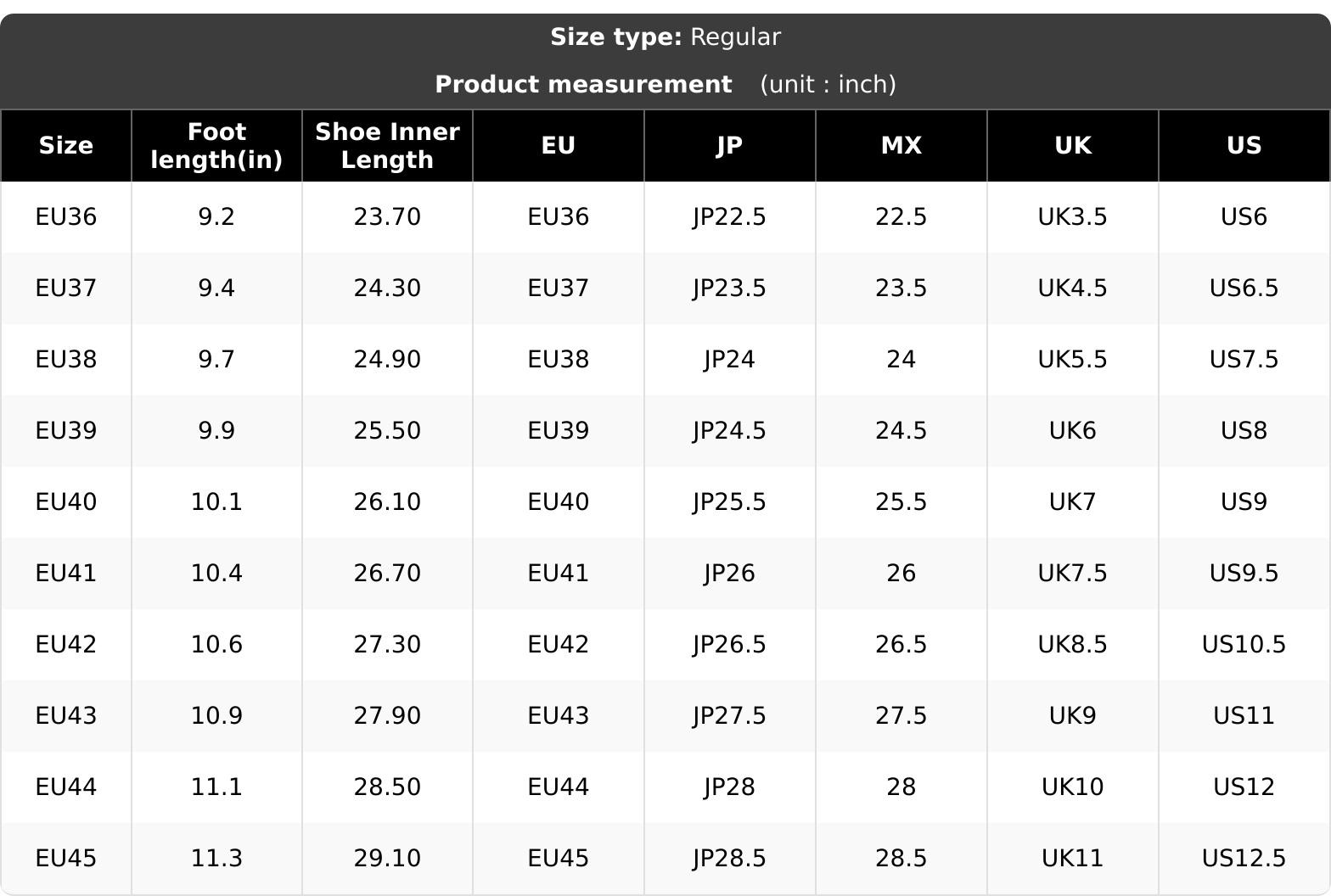This screenshot has width=1331, height=896.
Task: Select the JP25.5 cell
Action: coord(730,502)
